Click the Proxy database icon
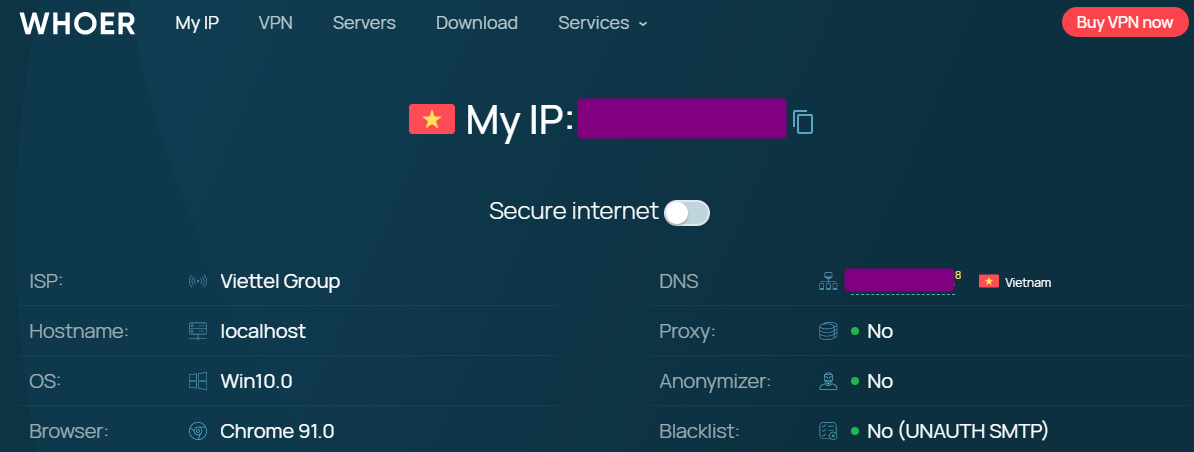Viewport: 1194px width, 452px height. [828, 331]
